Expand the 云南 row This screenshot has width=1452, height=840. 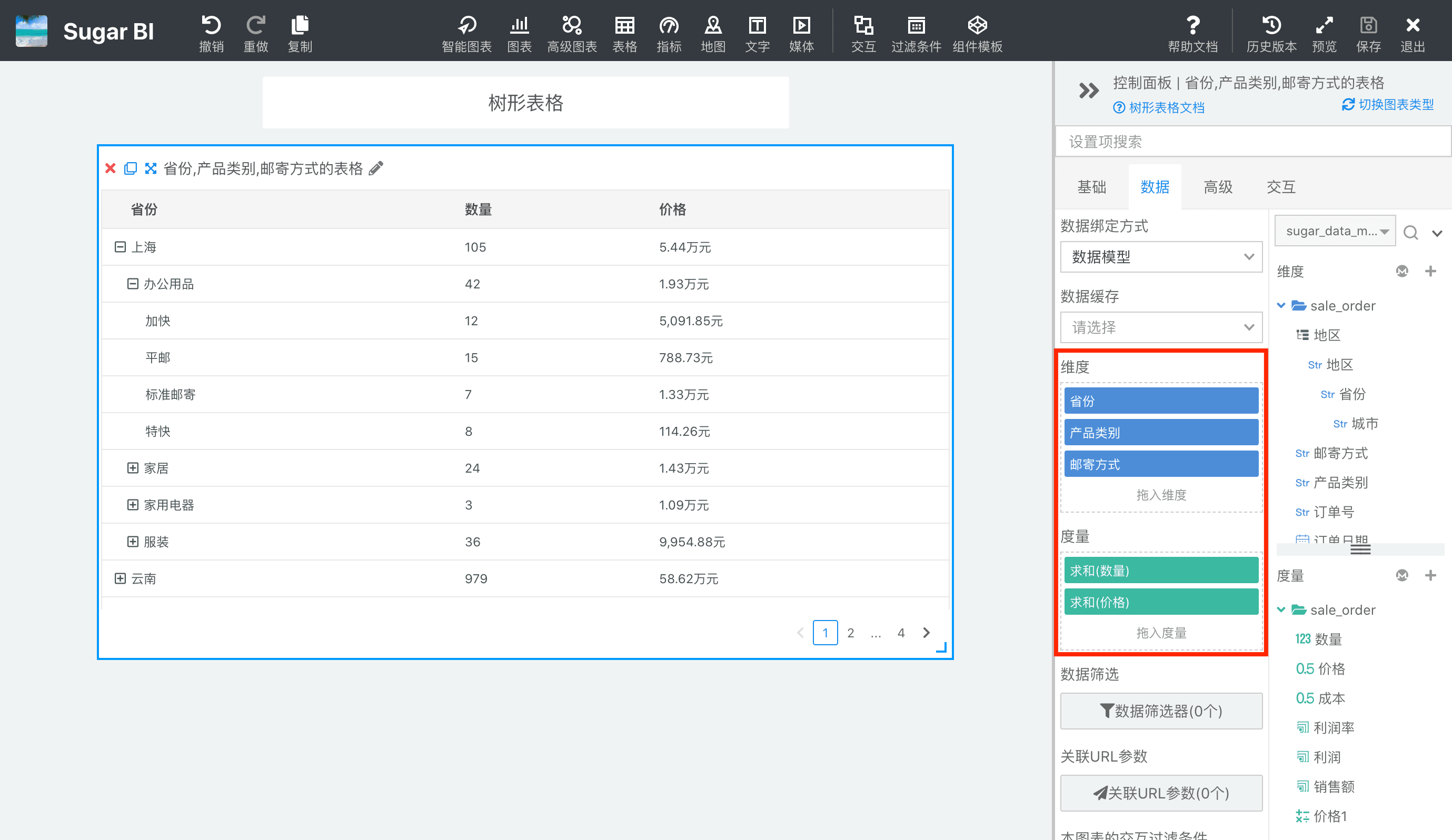(x=120, y=578)
